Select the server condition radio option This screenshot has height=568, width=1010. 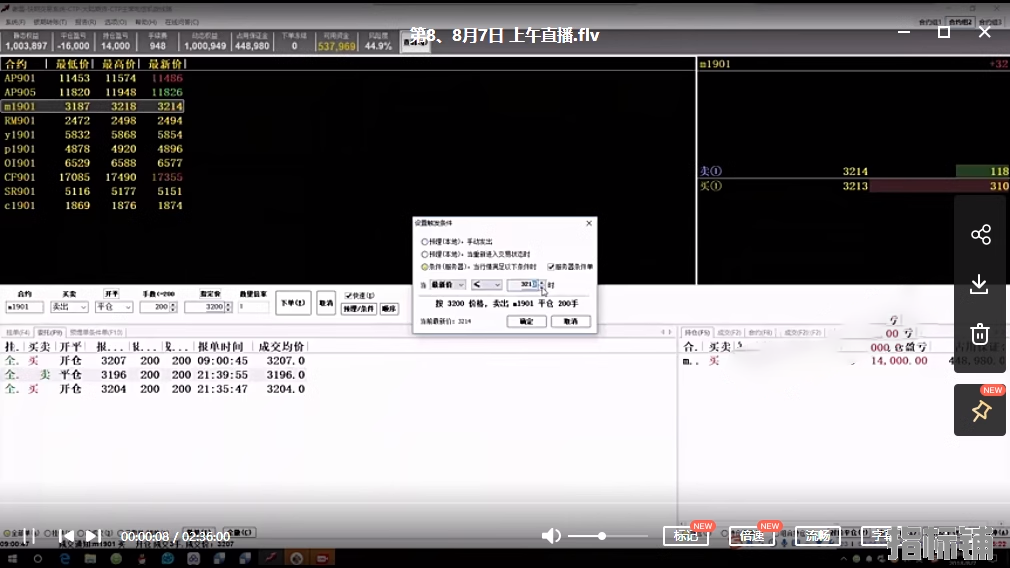[x=424, y=267]
